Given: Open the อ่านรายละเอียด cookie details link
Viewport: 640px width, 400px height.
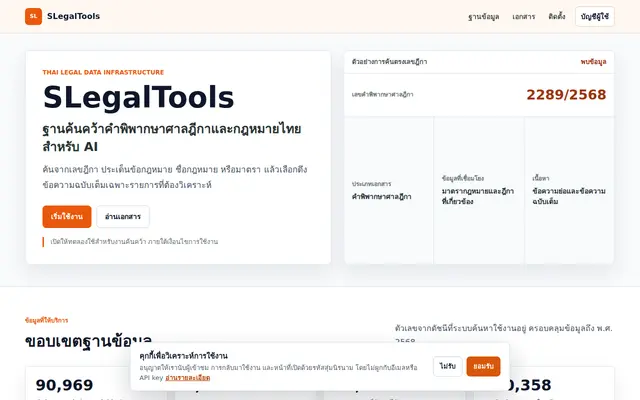Looking at the screenshot, I should (188, 378).
